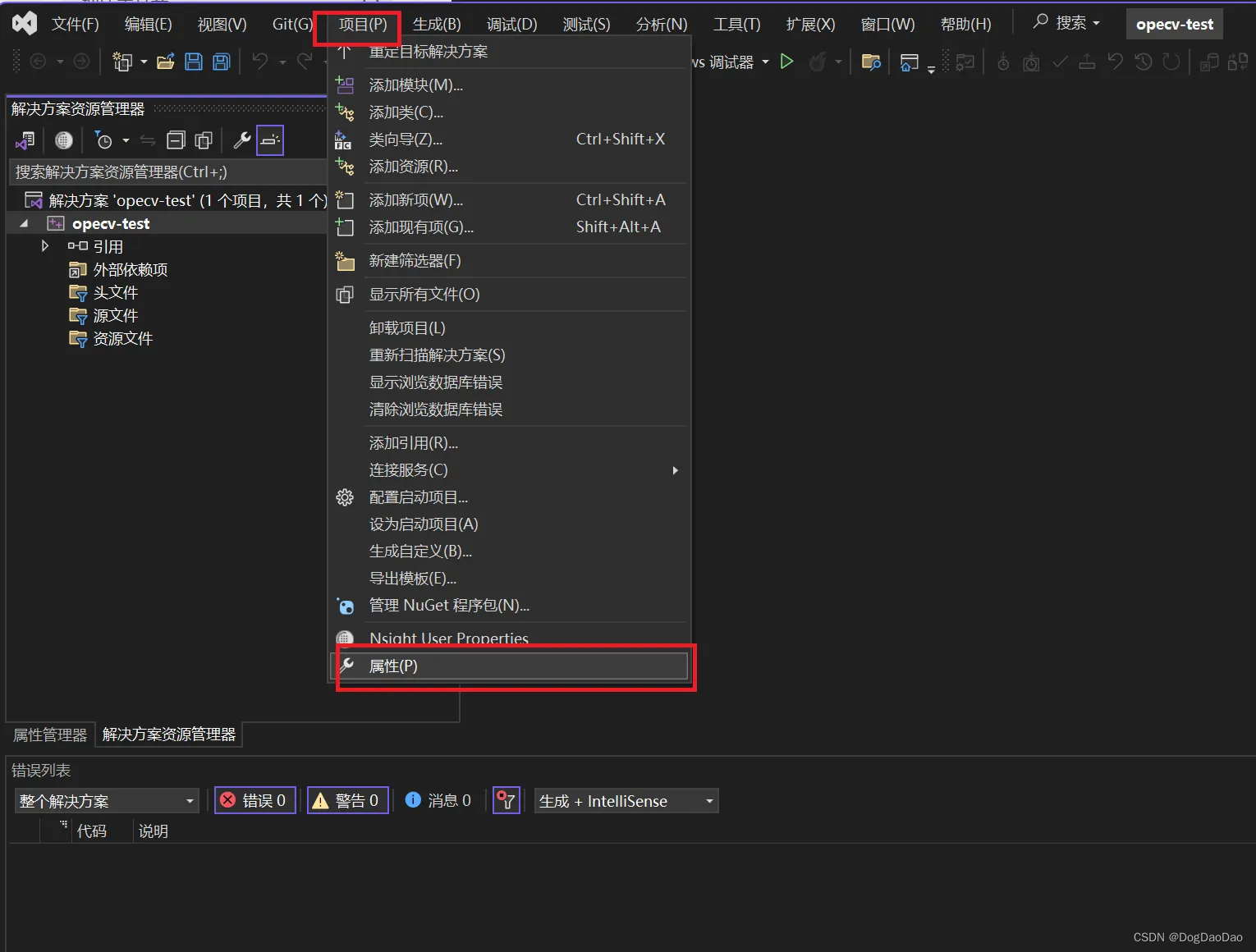The width and height of the screenshot is (1256, 952).
Task: Click the new project icon in toolbar
Action: pos(122,62)
